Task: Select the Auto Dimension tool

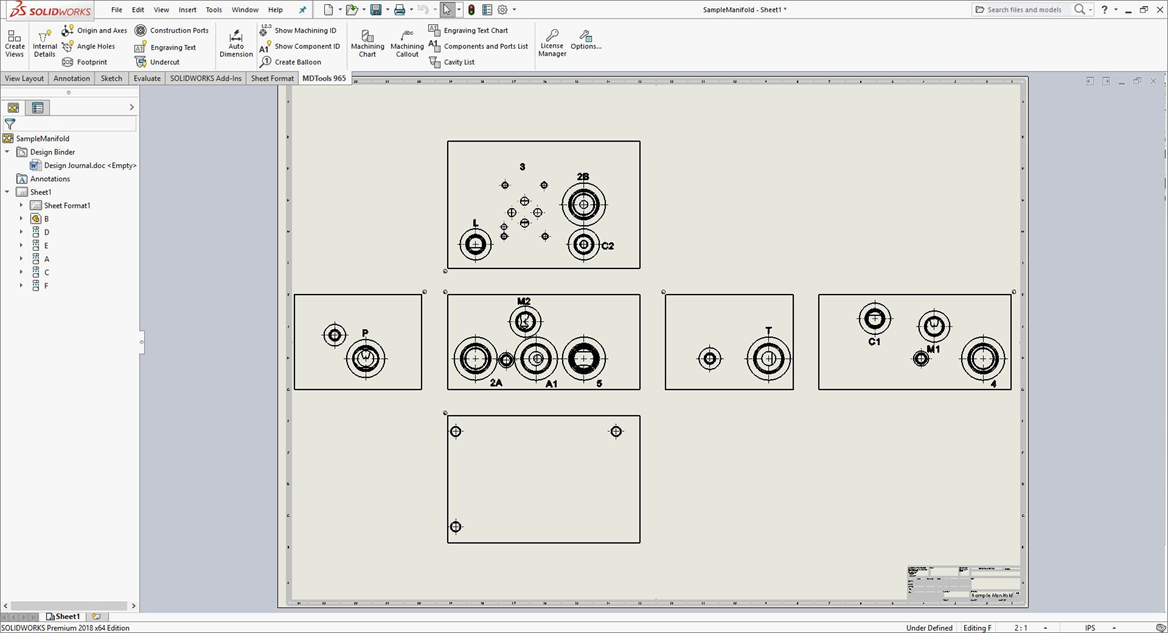Action: (236, 42)
